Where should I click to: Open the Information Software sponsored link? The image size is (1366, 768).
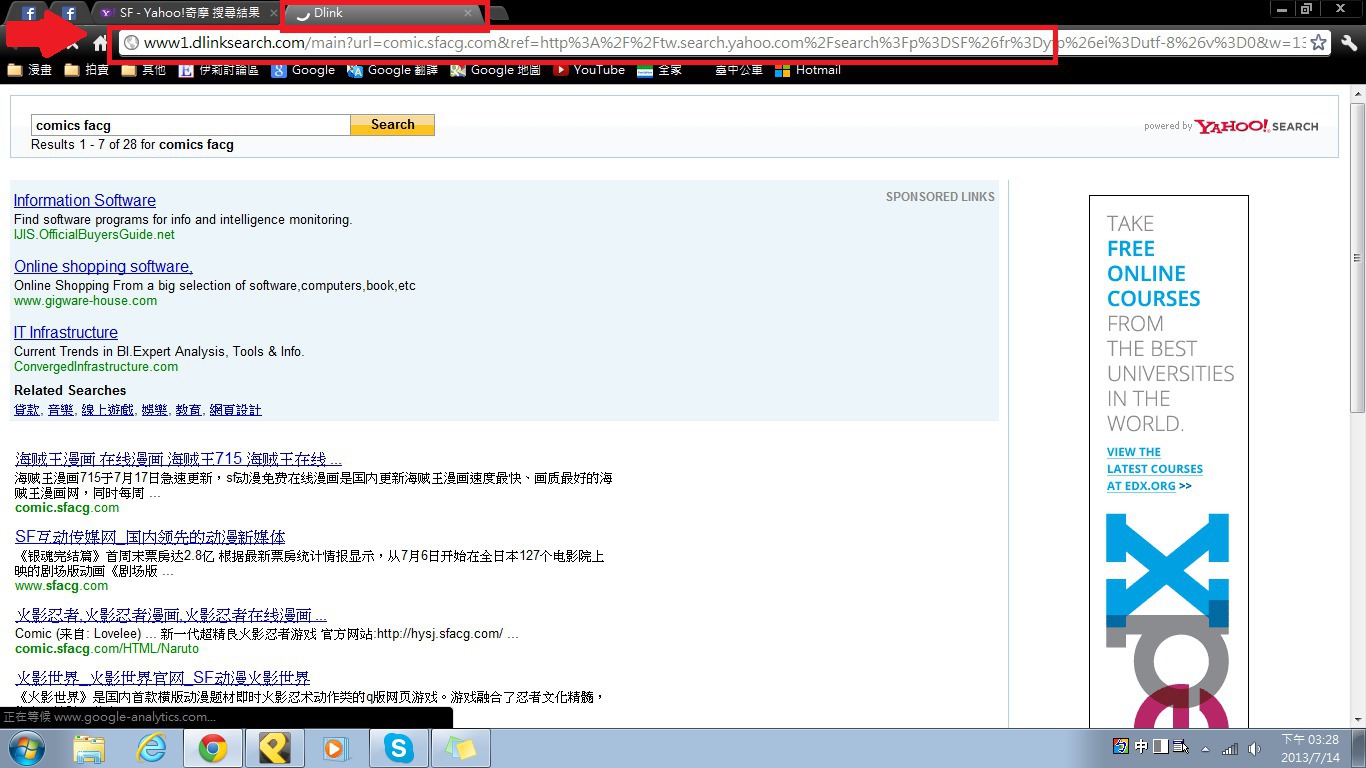pyautogui.click(x=85, y=200)
